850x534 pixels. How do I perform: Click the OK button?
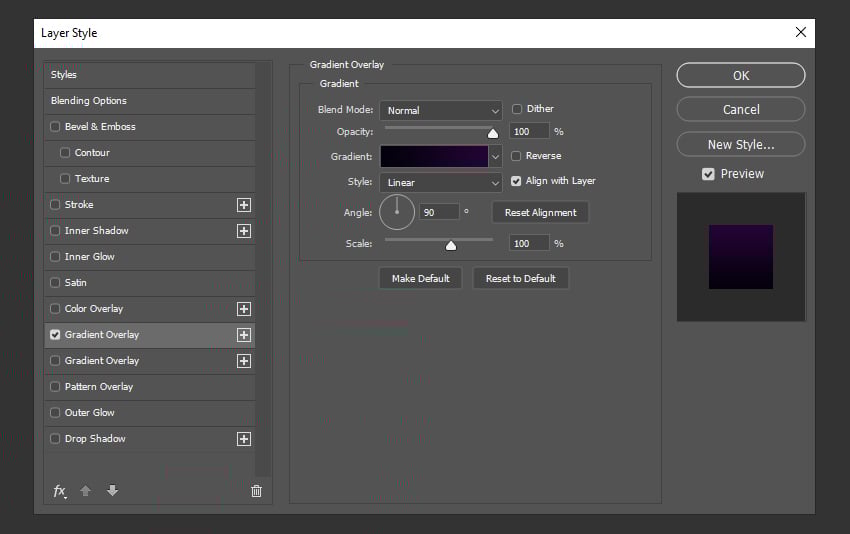click(741, 75)
